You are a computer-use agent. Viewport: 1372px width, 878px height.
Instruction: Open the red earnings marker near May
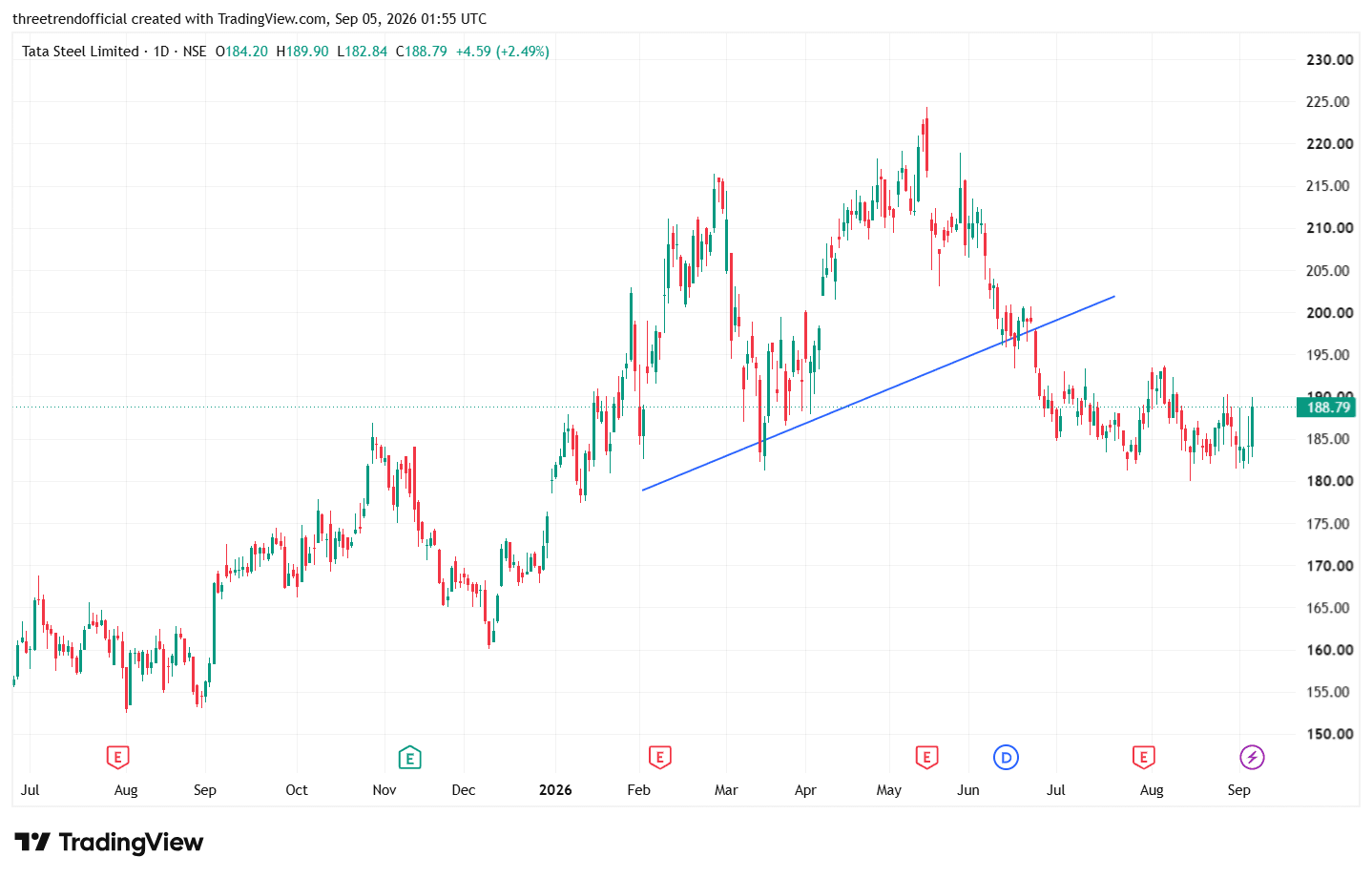(925, 758)
